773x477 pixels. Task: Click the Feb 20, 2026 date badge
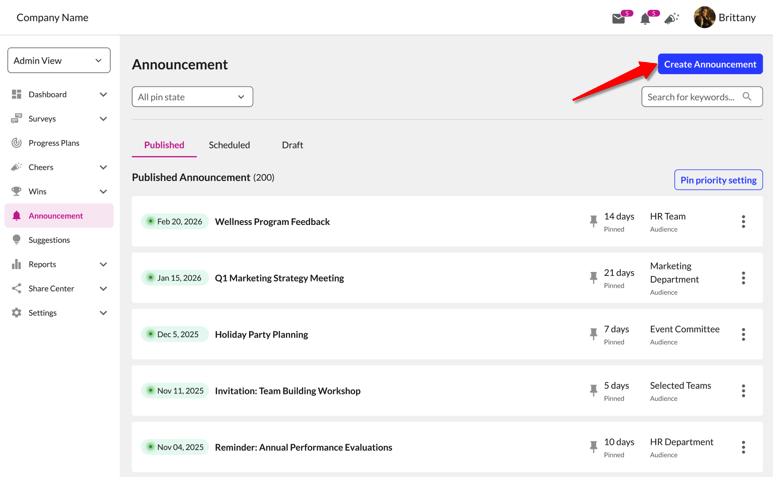[175, 221]
